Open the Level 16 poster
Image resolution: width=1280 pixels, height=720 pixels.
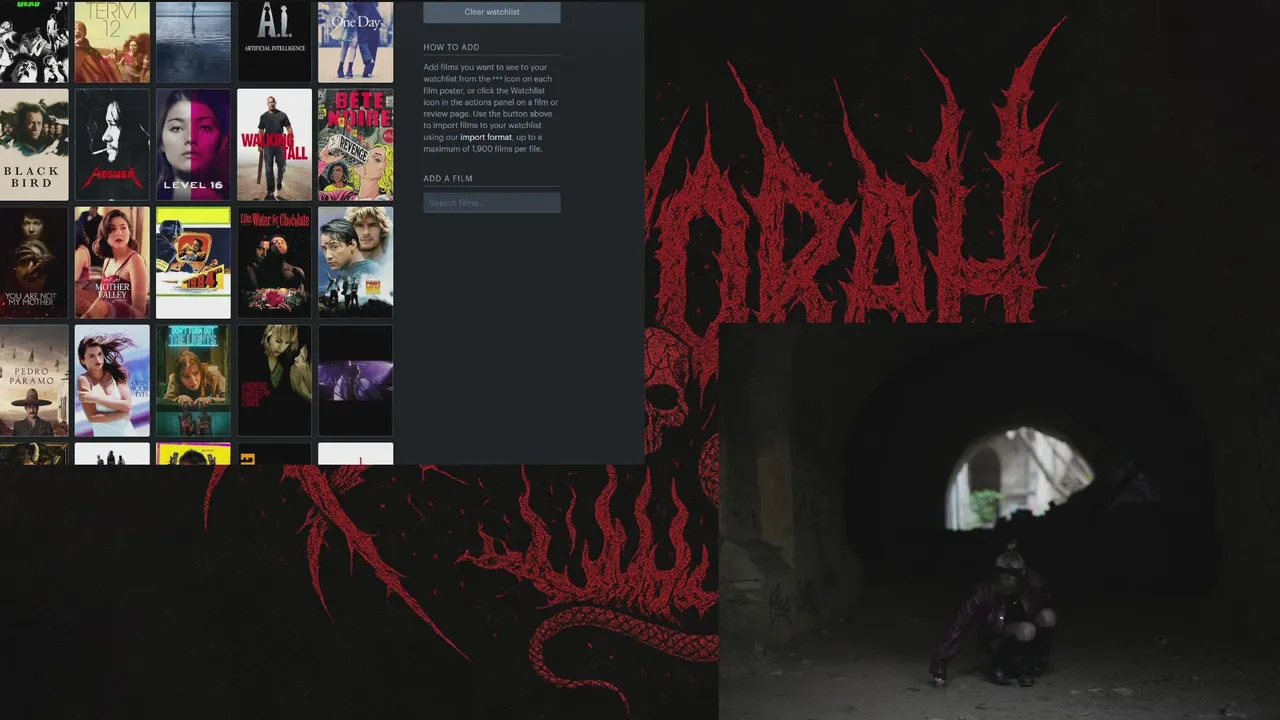coord(193,145)
